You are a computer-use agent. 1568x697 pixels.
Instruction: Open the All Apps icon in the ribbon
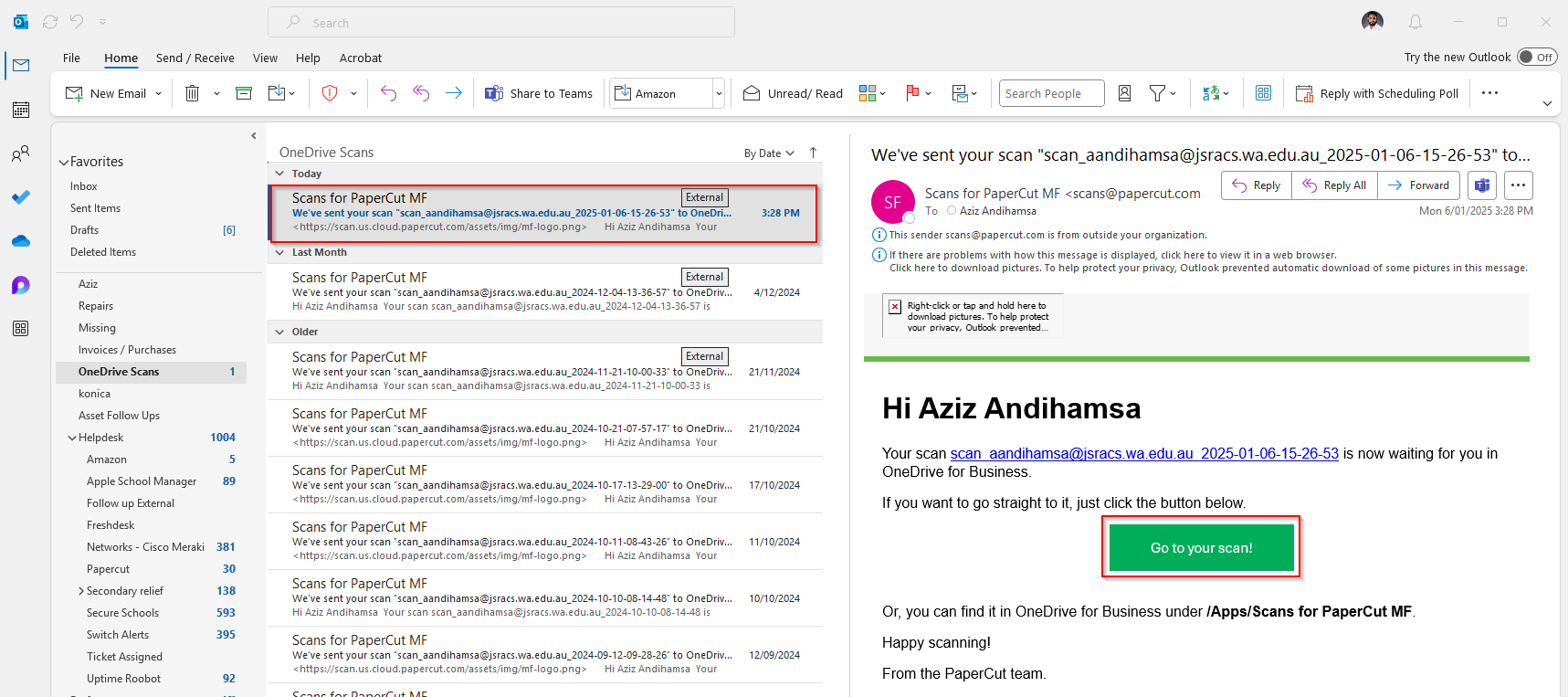pyautogui.click(x=1264, y=93)
